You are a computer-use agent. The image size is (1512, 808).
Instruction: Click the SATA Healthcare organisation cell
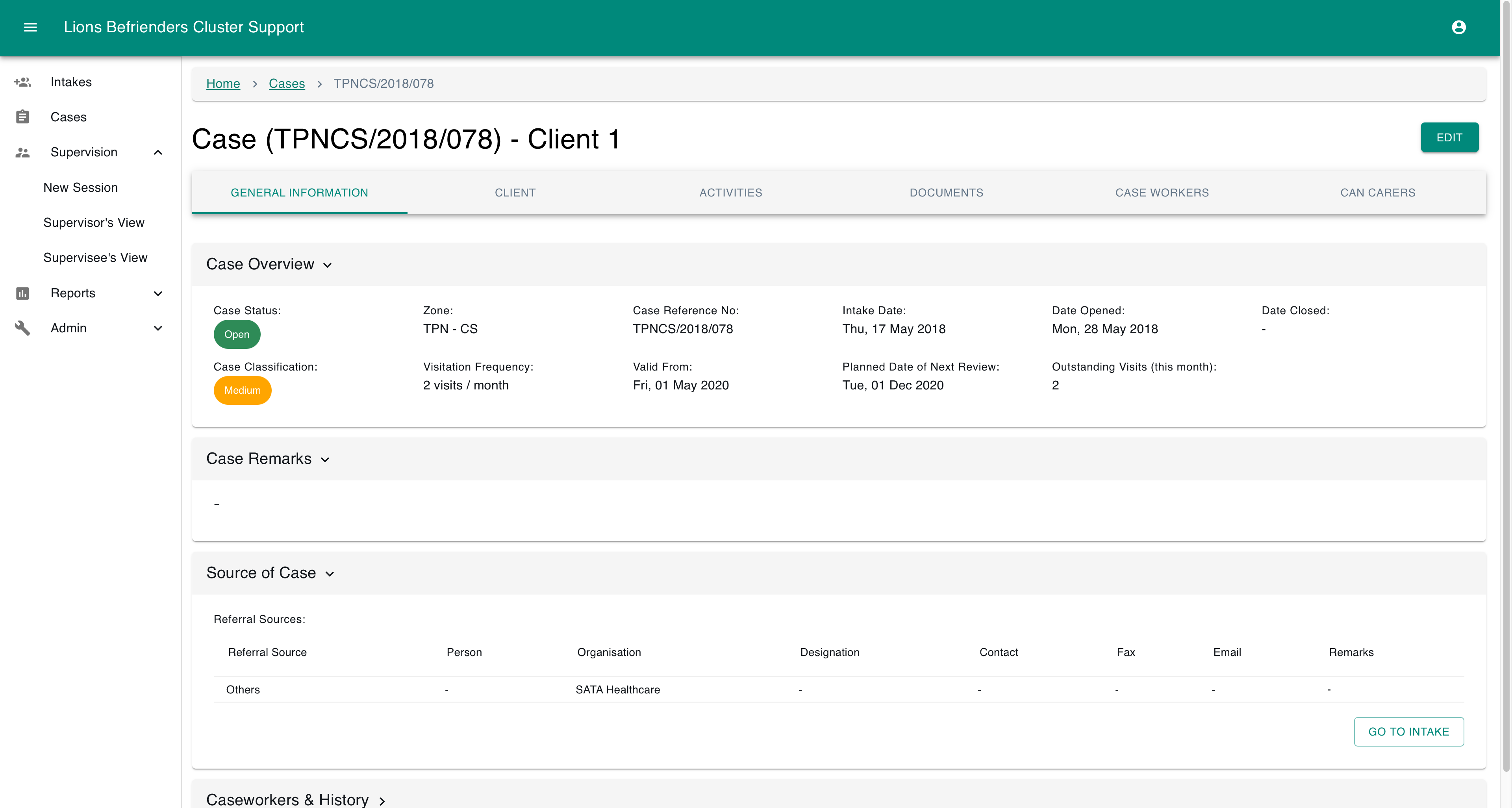point(617,689)
